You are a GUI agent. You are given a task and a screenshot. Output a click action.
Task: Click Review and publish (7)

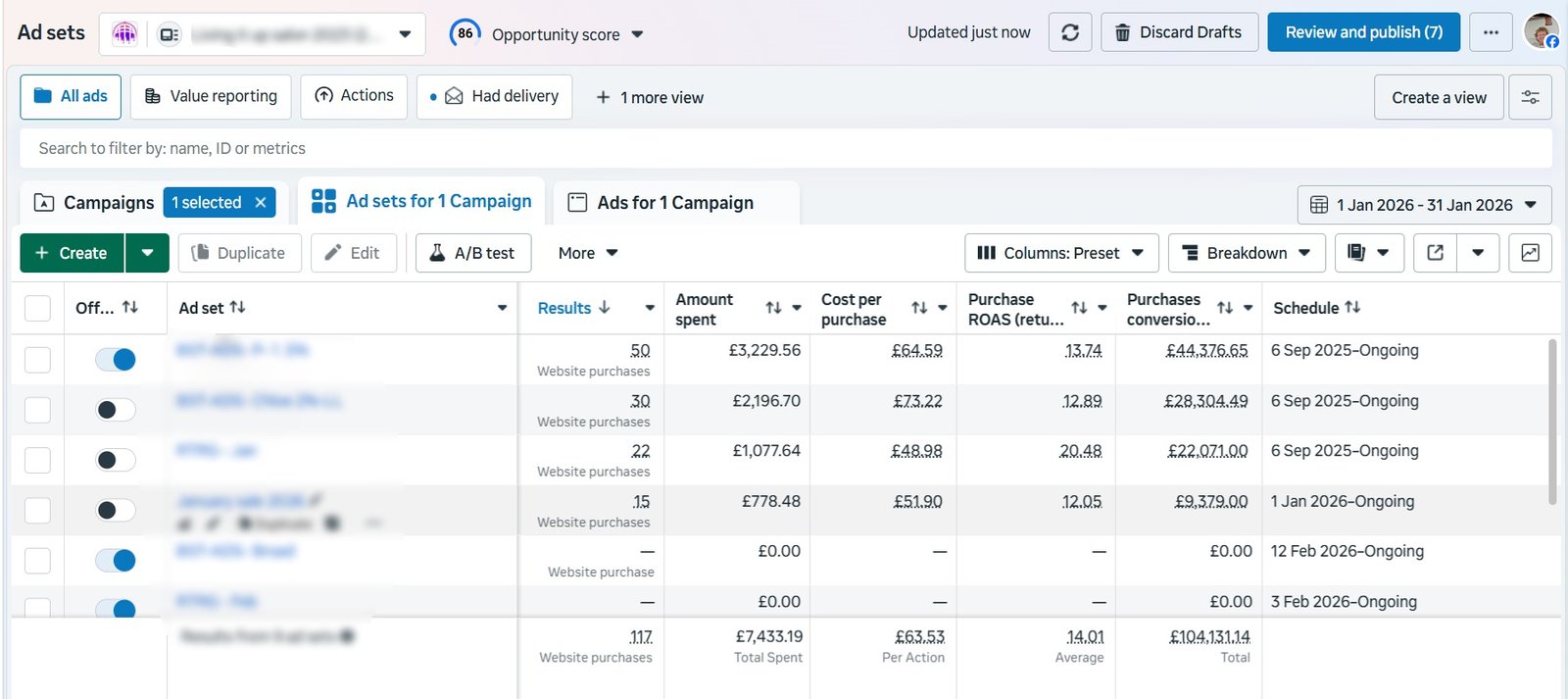tap(1363, 32)
